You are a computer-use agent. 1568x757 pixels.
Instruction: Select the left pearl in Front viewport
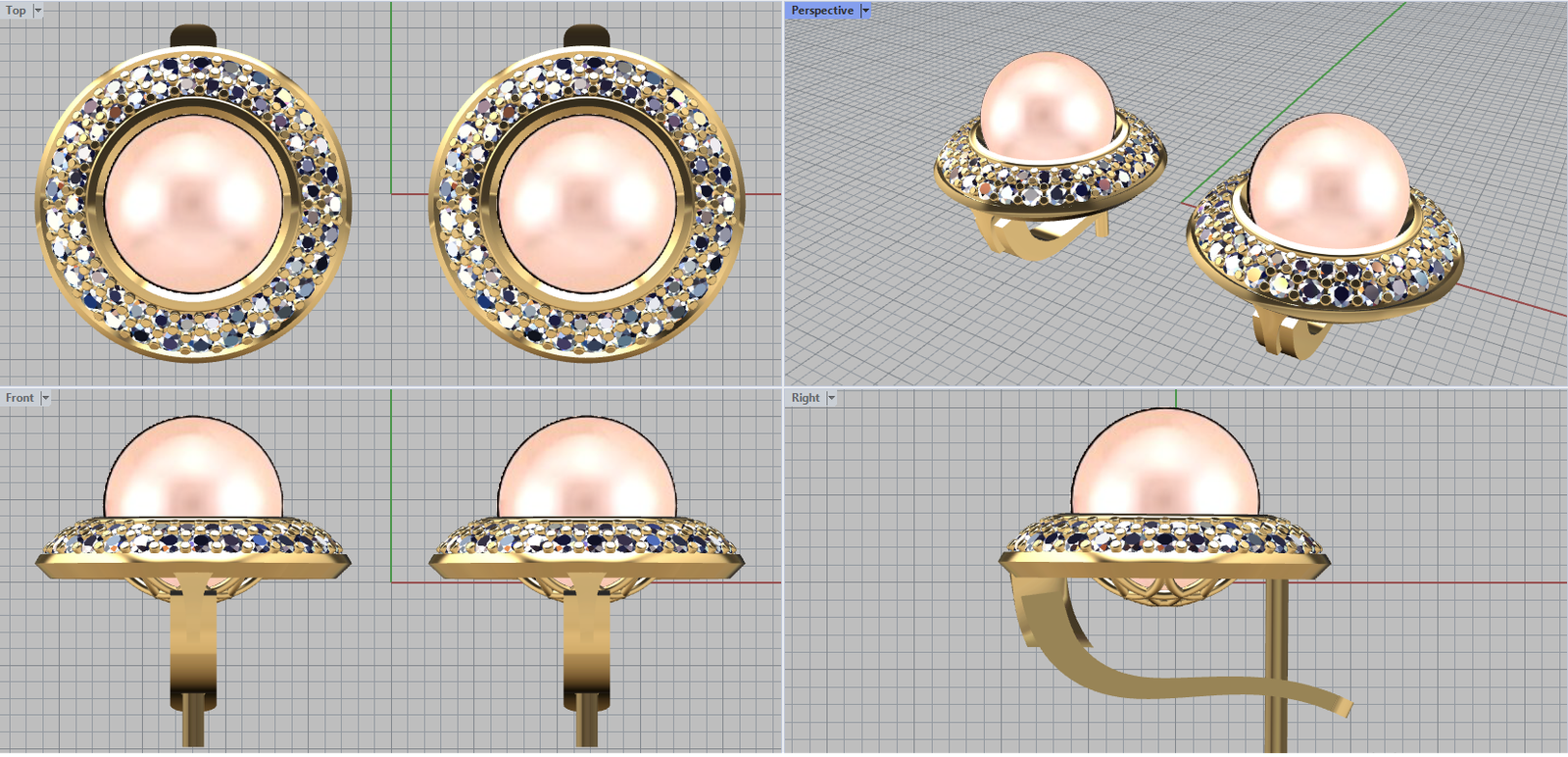[x=193, y=466]
